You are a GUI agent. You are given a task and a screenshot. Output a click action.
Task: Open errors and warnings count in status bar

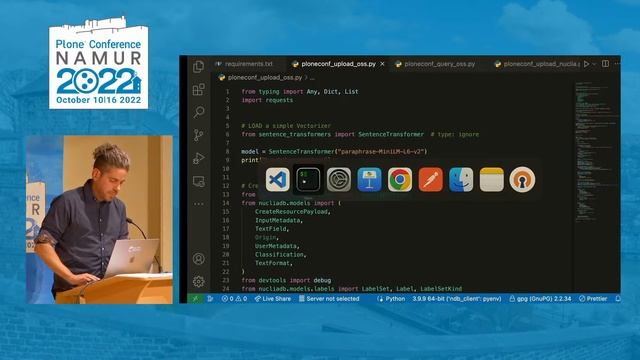pyautogui.click(x=234, y=299)
